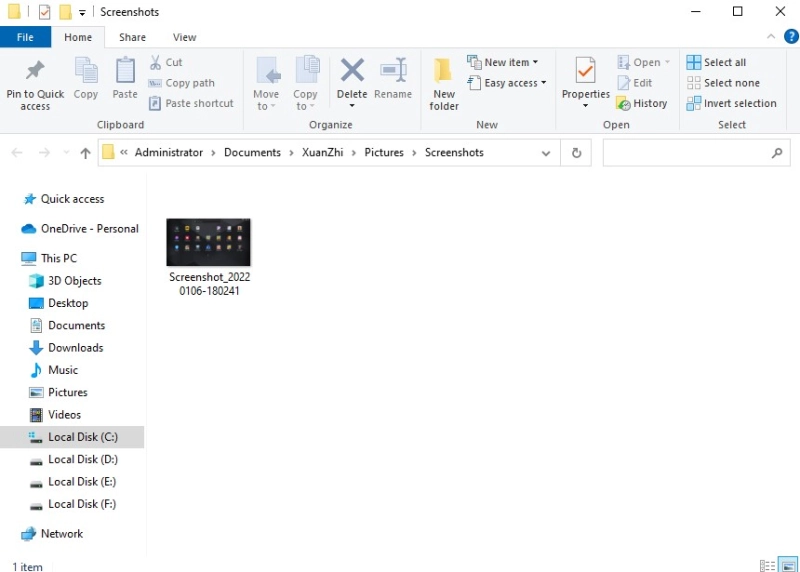Image resolution: width=800 pixels, height=572 pixels.
Task: Create a New folder
Action: (444, 84)
